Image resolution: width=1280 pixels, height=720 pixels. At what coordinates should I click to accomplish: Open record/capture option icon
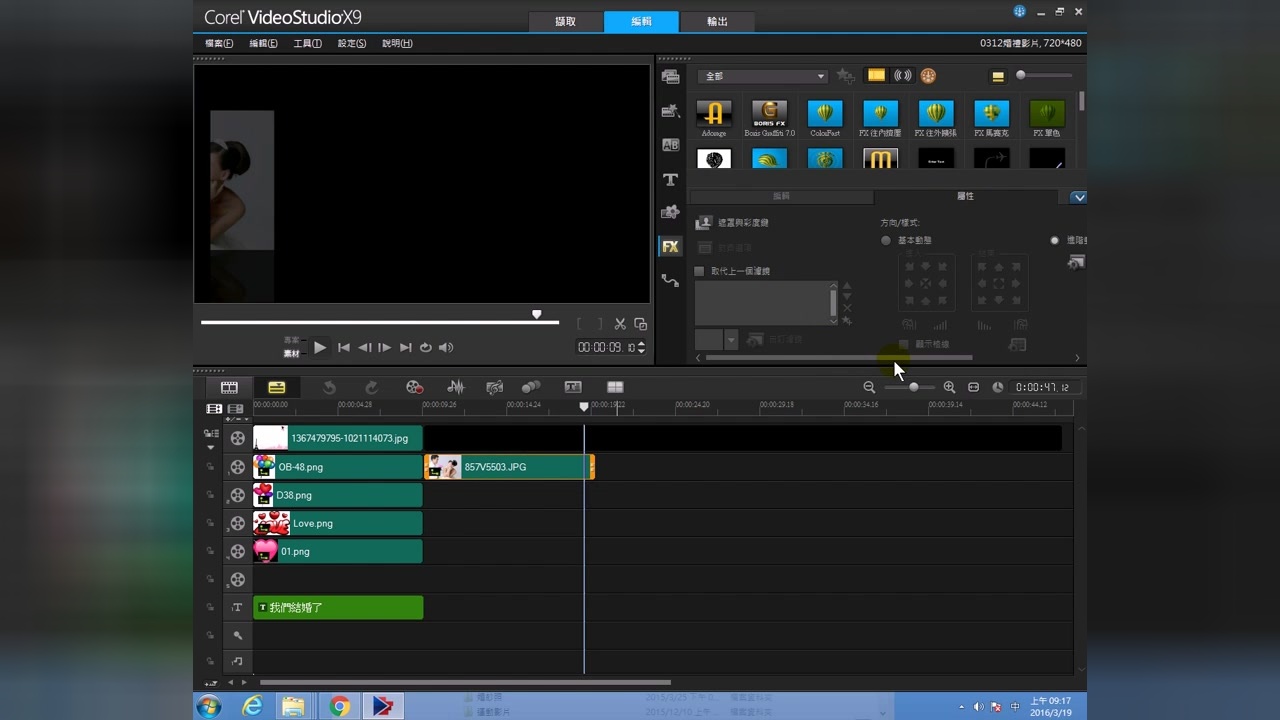(414, 387)
